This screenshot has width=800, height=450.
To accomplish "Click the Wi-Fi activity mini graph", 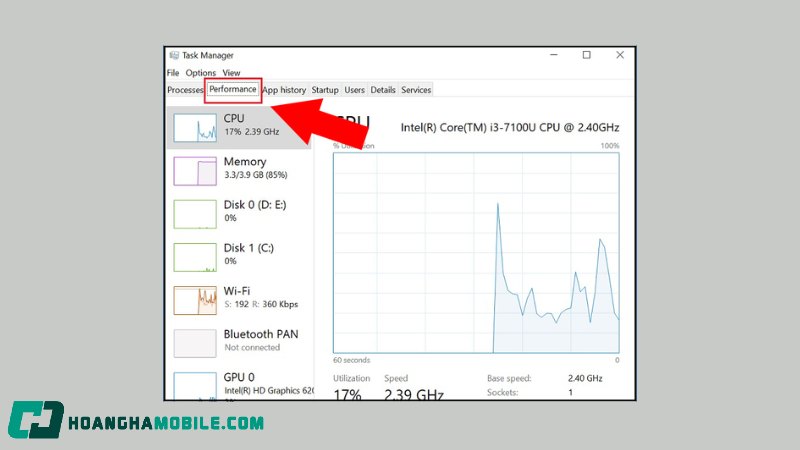I will [195, 301].
